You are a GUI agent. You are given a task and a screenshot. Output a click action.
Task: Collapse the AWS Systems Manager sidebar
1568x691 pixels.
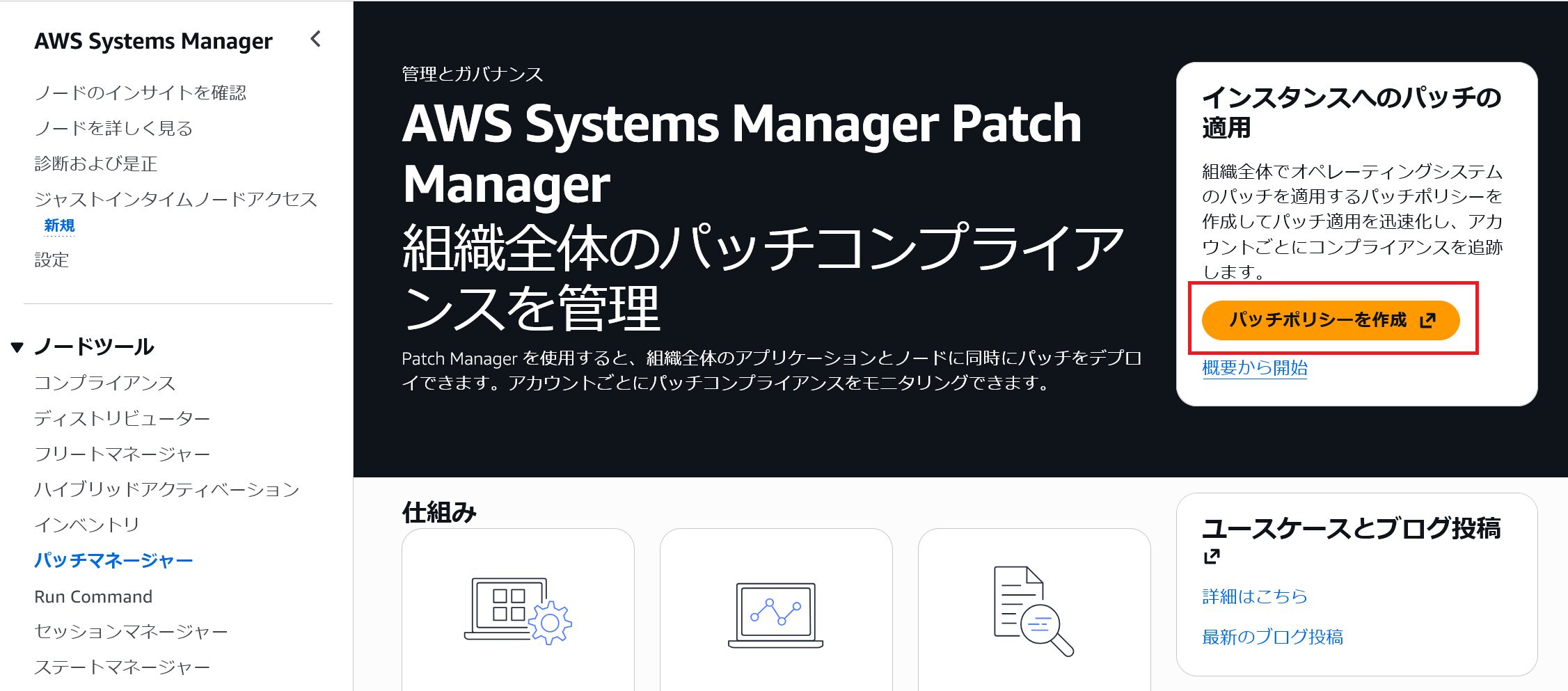tap(316, 39)
